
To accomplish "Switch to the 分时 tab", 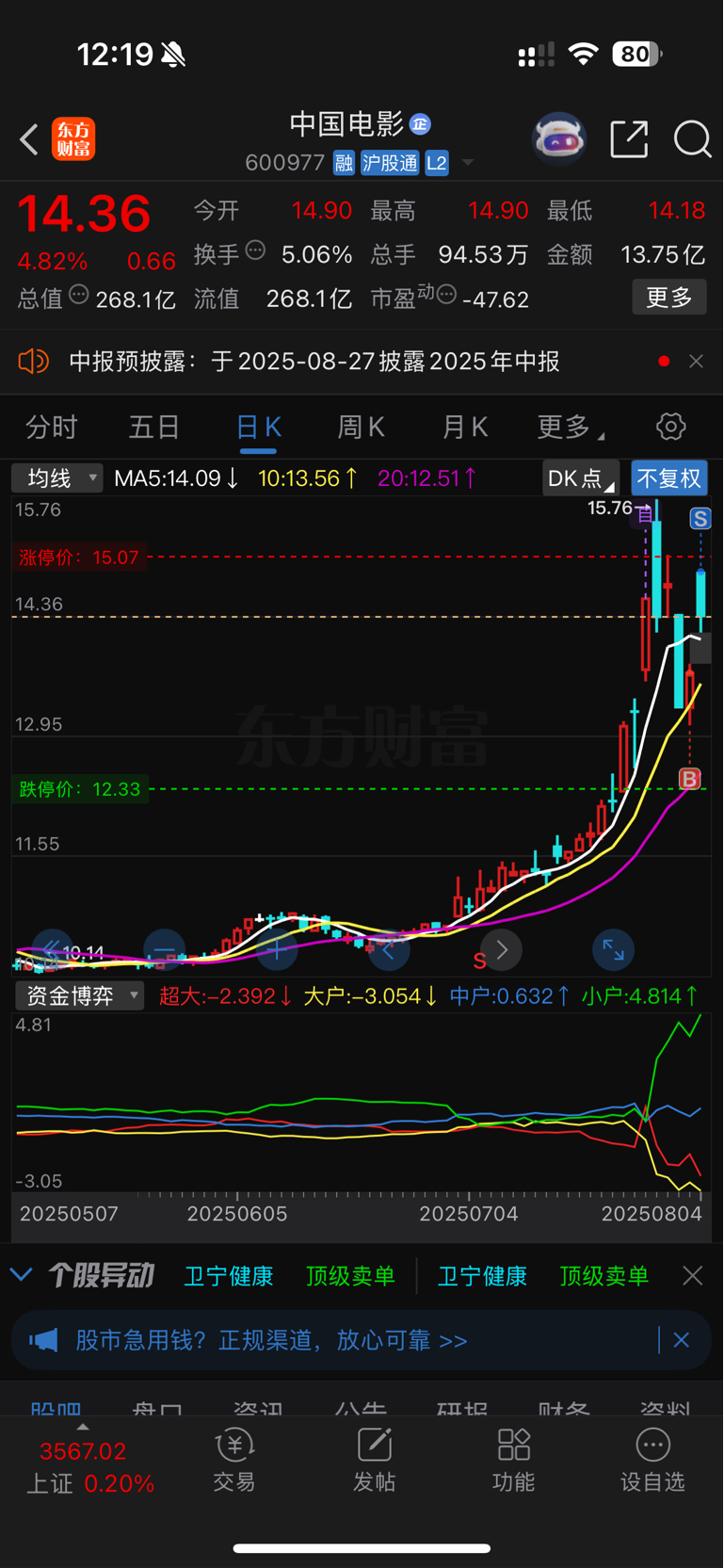I will tap(52, 428).
